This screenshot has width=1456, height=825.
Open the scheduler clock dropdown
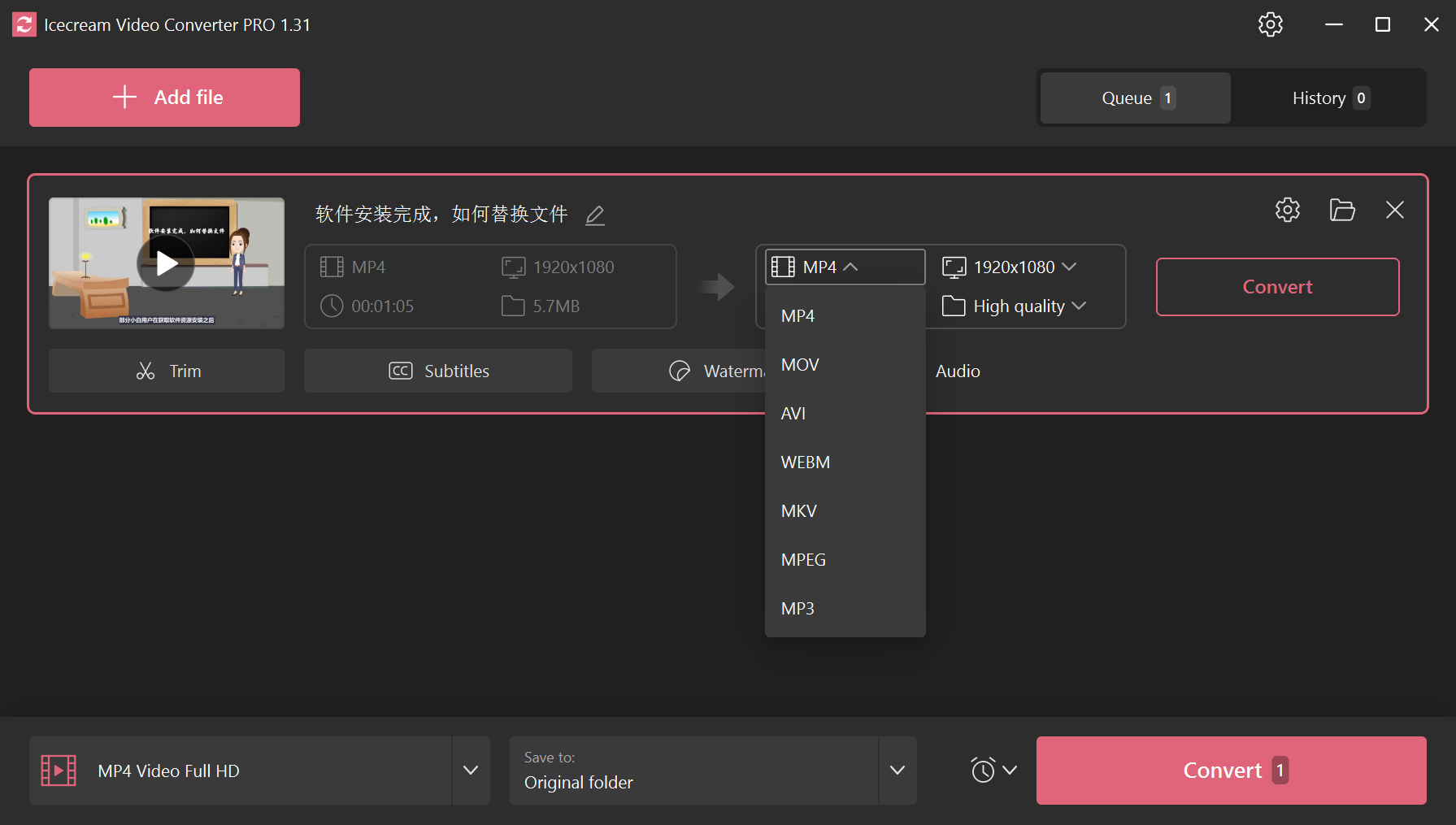coord(993,770)
